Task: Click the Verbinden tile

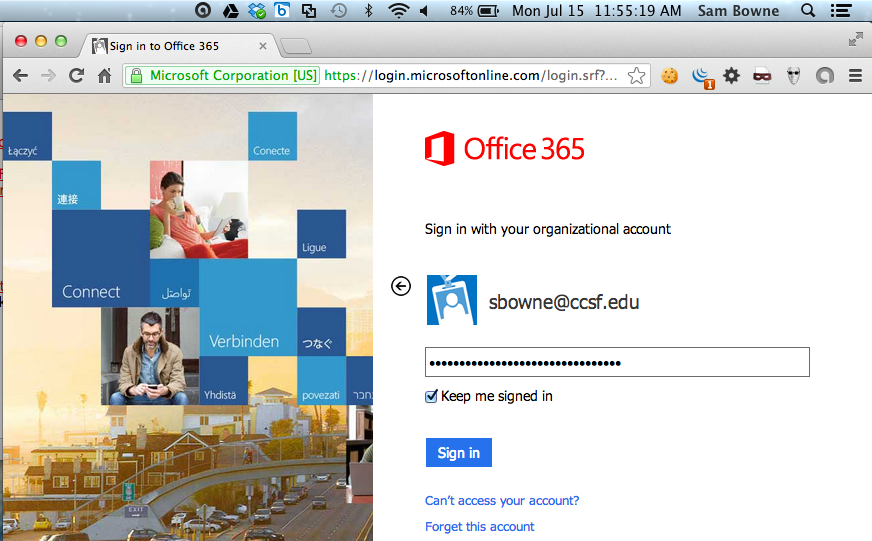Action: pyautogui.click(x=247, y=307)
